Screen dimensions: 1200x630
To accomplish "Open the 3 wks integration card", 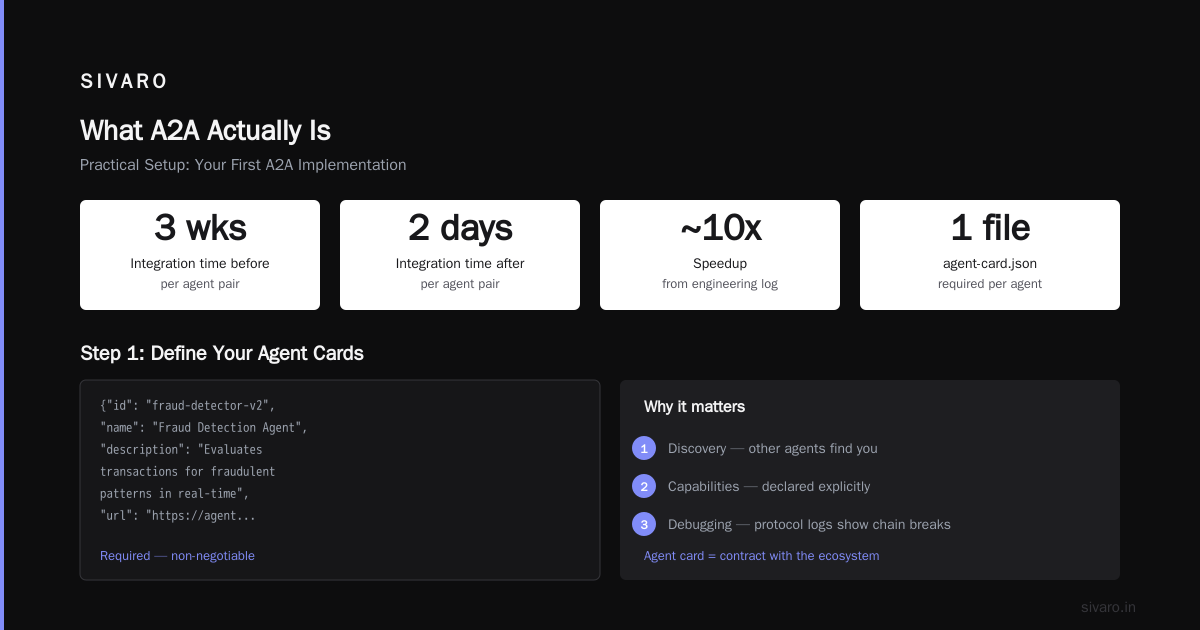I will [200, 255].
